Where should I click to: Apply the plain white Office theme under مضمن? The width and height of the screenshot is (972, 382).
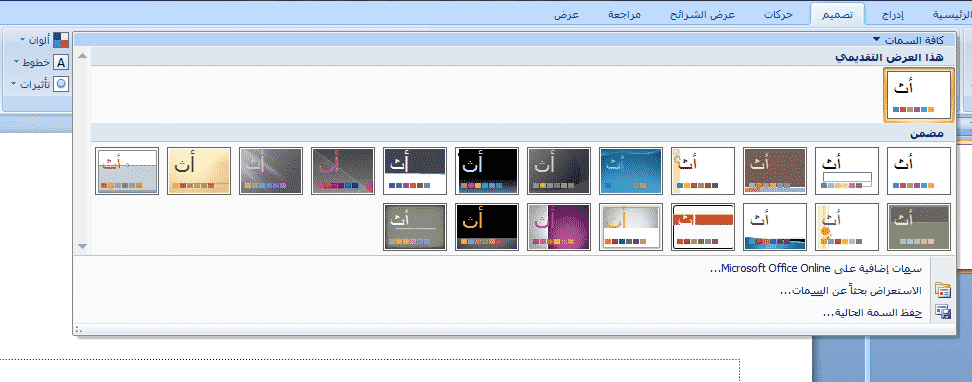click(x=919, y=171)
